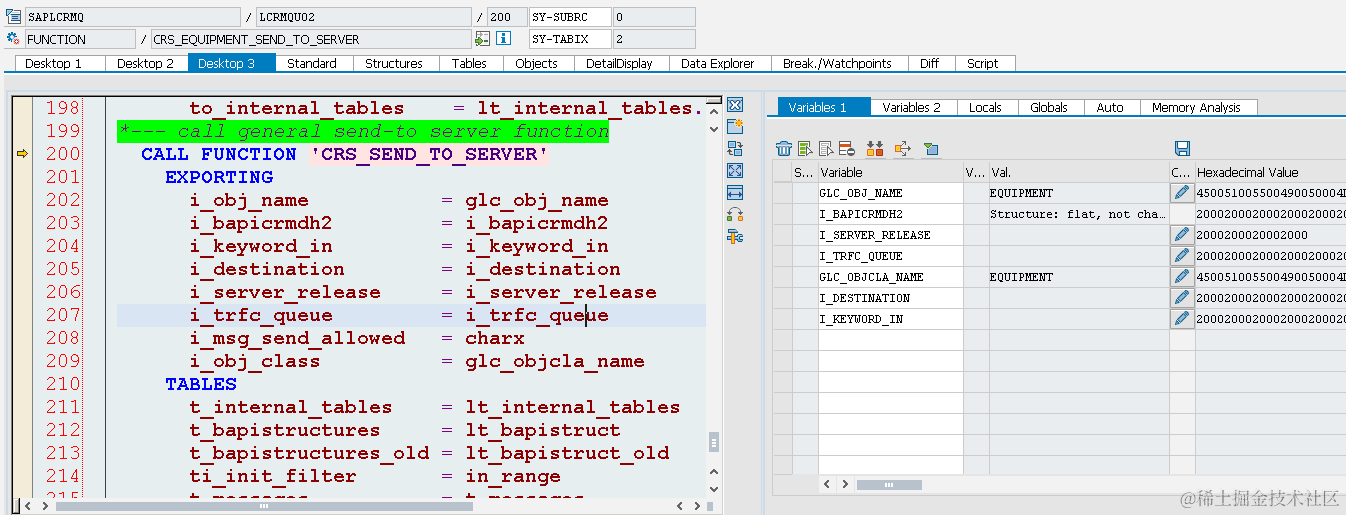Click 'CRS_SEND_TO_SERVER' string in the code
Screen dimensions: 1346x515
429,154
